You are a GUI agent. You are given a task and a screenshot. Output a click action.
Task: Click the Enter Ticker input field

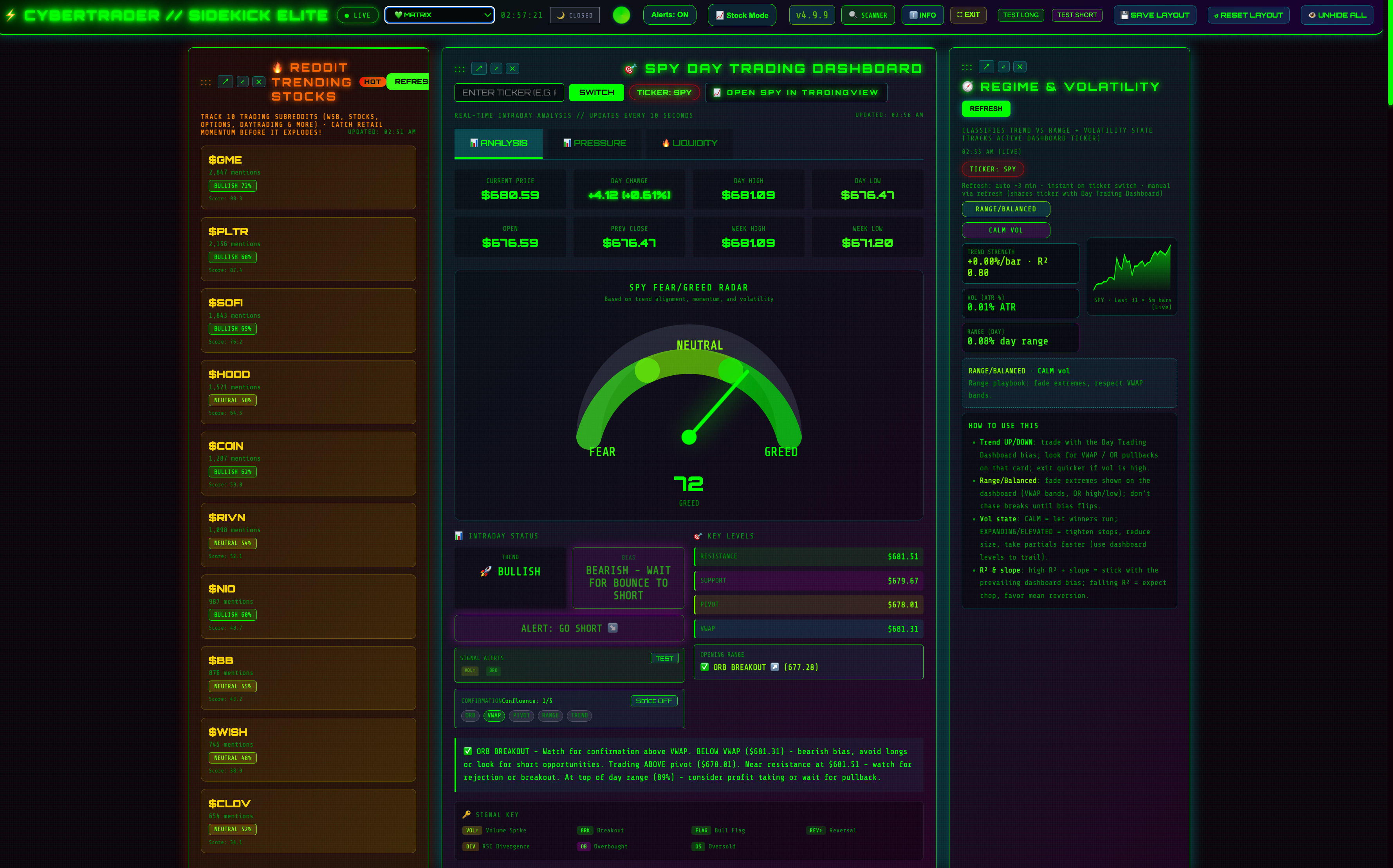pos(508,92)
